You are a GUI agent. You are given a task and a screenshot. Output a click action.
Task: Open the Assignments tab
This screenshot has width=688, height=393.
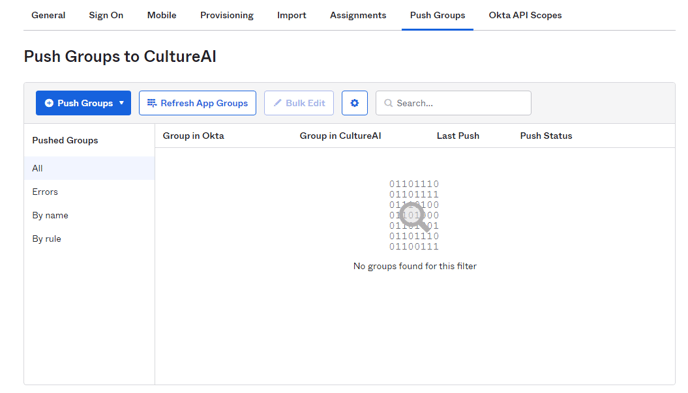point(358,15)
